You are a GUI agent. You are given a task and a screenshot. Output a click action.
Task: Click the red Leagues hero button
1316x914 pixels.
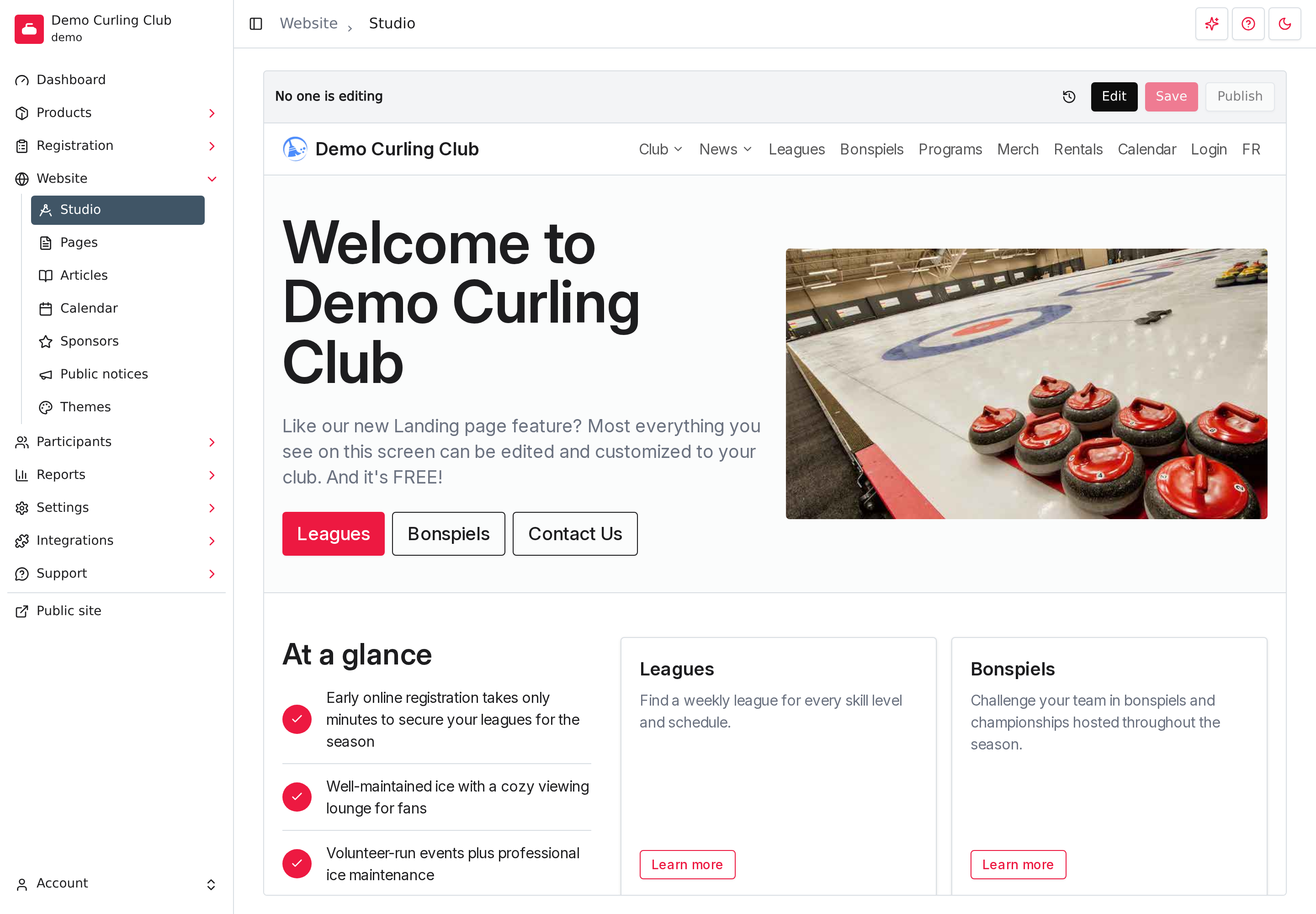(x=333, y=534)
